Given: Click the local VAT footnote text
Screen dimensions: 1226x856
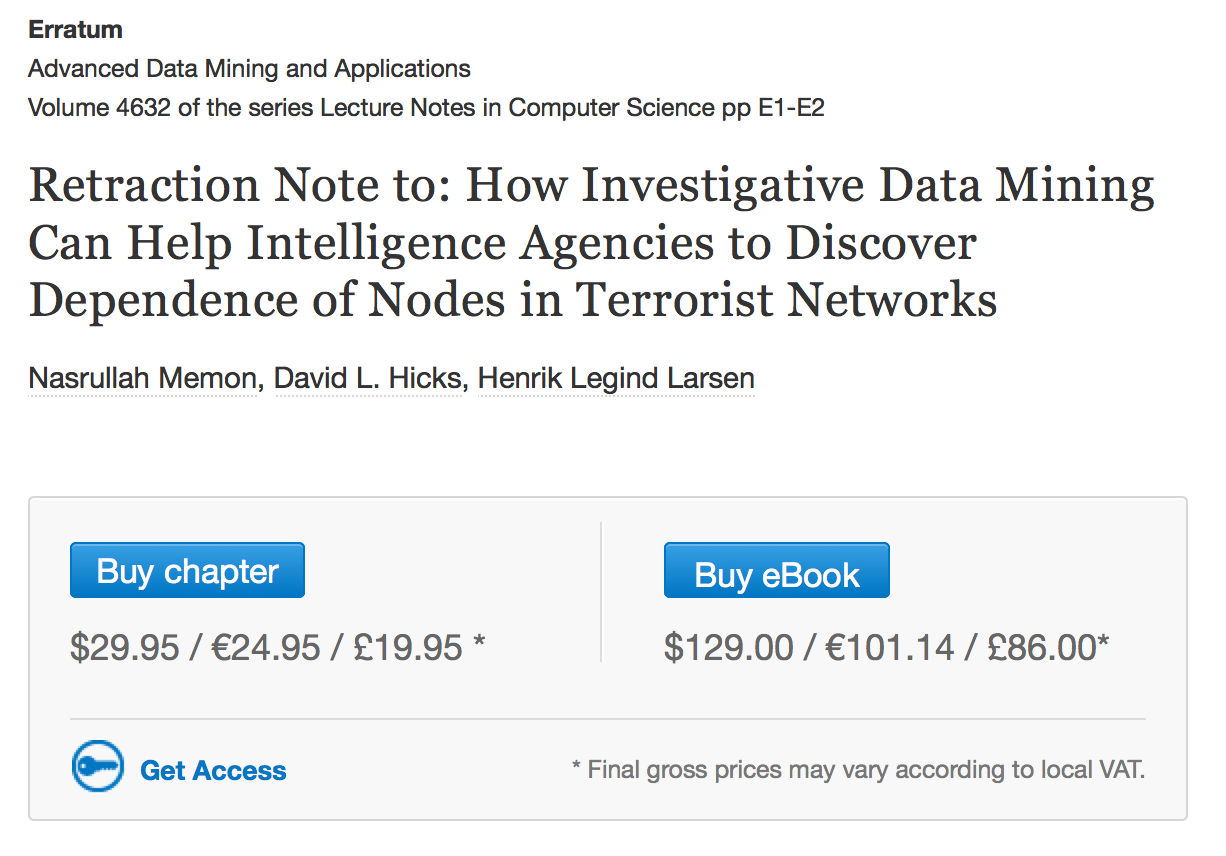Looking at the screenshot, I should [858, 770].
